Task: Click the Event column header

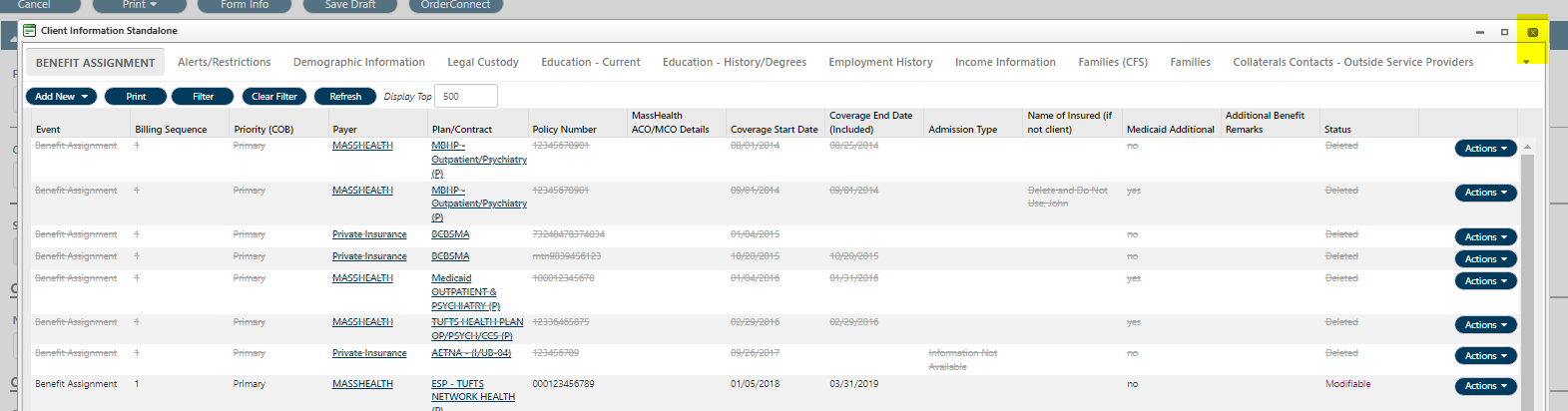Action: 48,130
